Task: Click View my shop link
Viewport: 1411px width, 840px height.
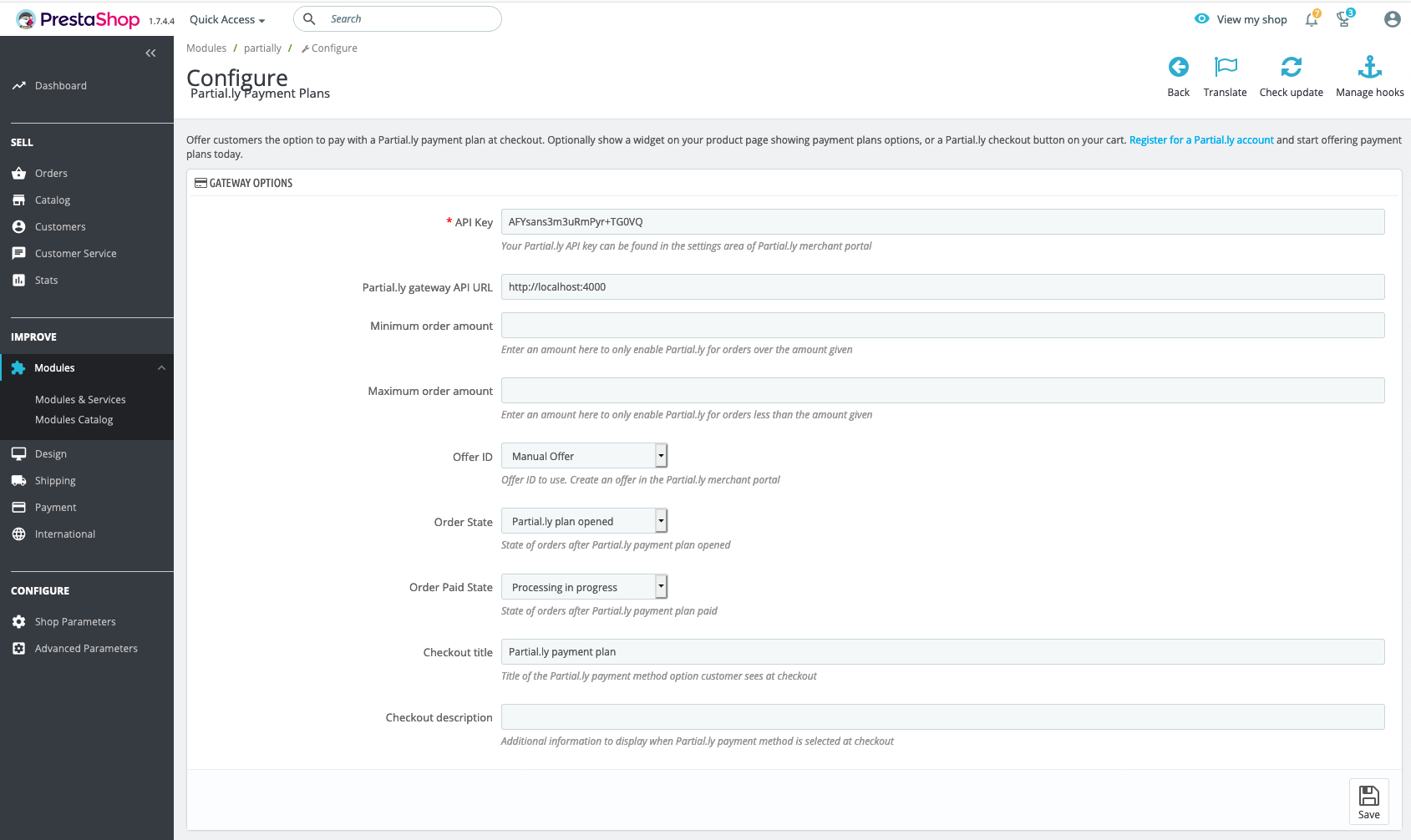Action: 1251,19
